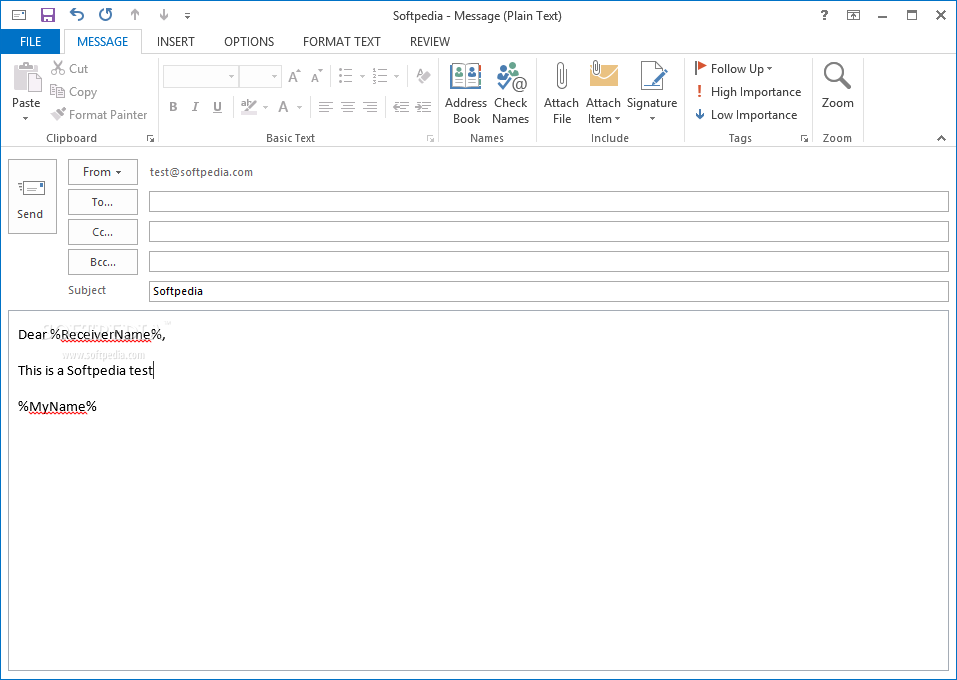Open the Tags dialog launcher
Image resolution: width=957 pixels, height=680 pixels.
pyautogui.click(x=804, y=139)
